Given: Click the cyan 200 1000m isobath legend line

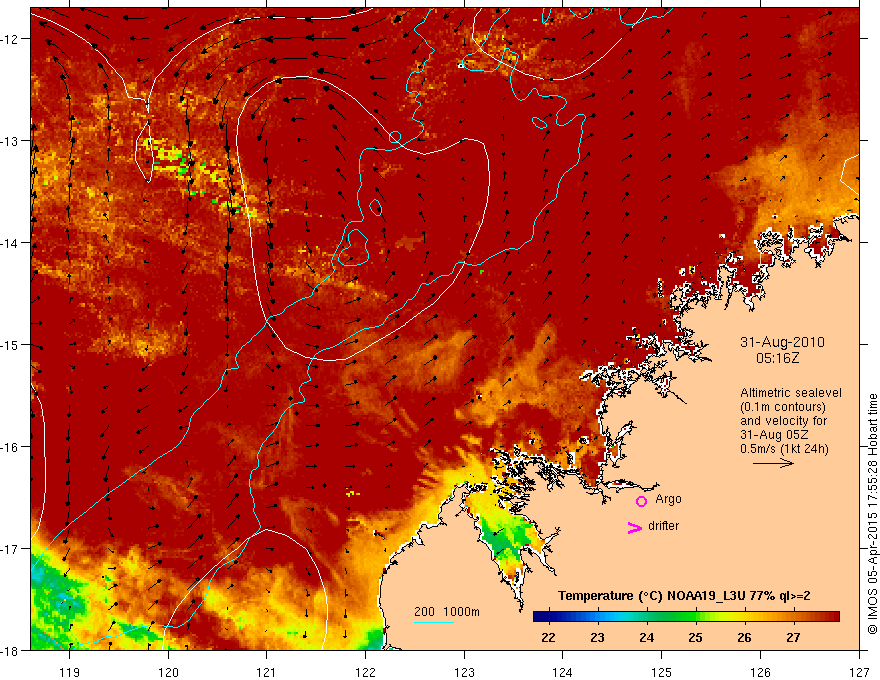Looking at the screenshot, I should pos(434,622).
